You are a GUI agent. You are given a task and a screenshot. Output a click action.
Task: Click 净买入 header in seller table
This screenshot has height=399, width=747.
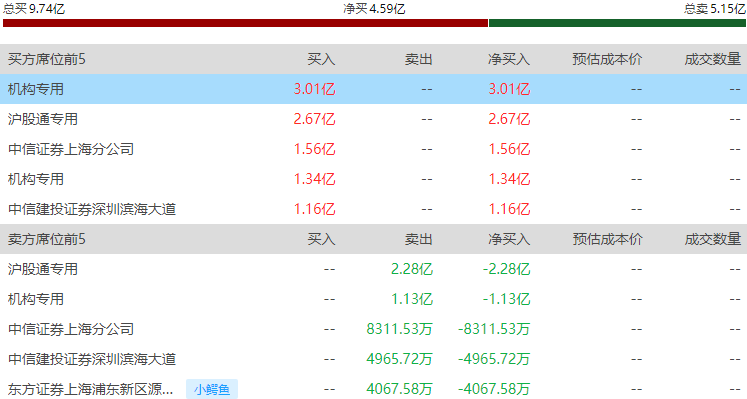pos(509,239)
